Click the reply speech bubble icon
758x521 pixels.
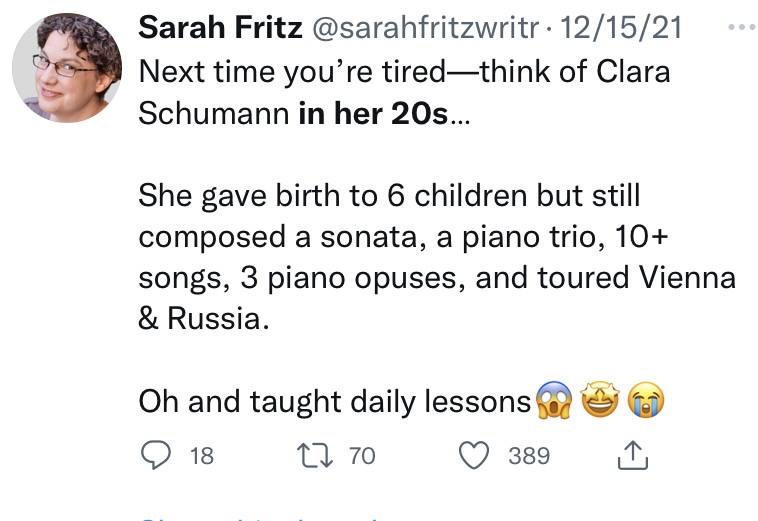coord(155,456)
